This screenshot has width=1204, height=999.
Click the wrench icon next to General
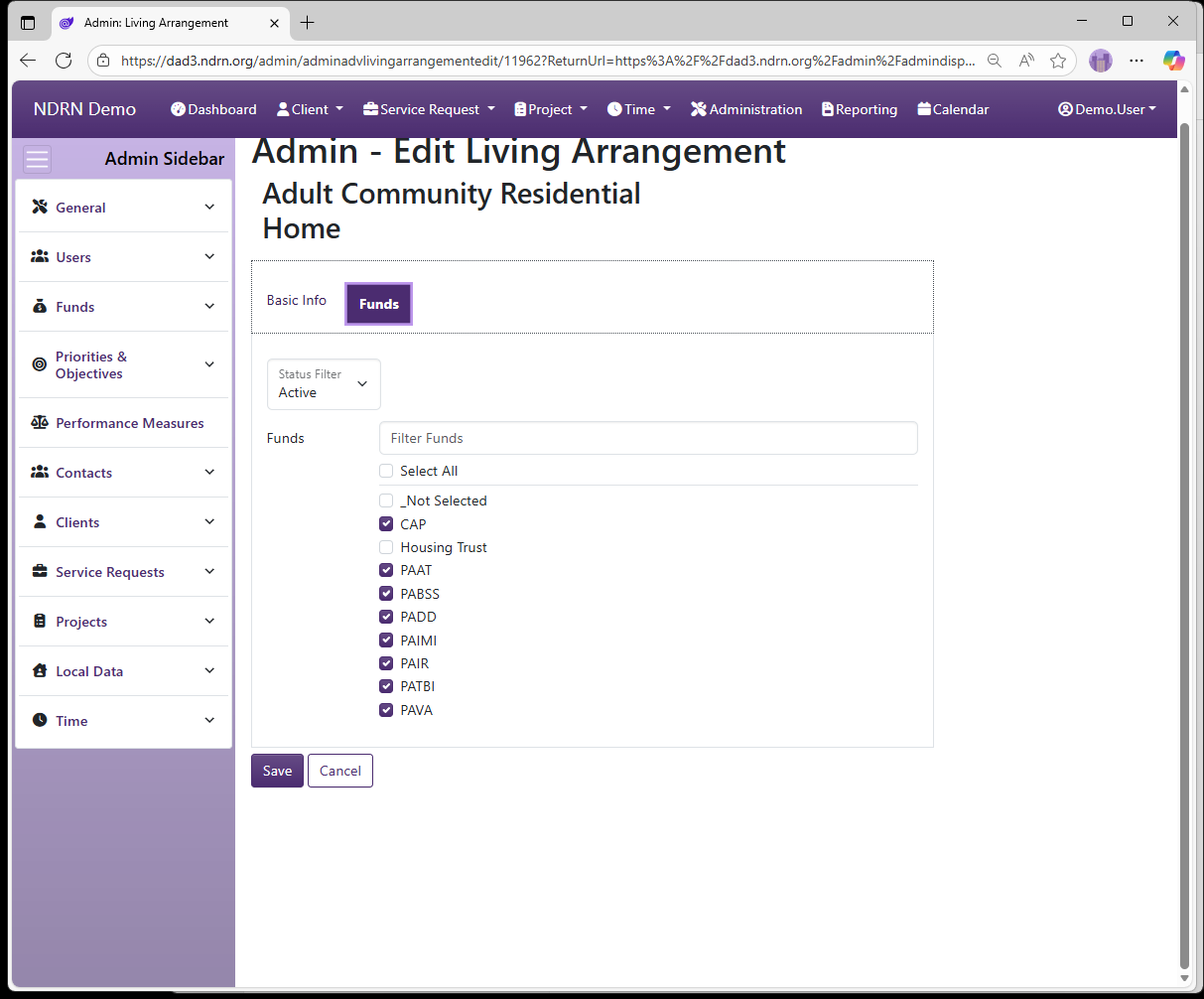coord(40,207)
